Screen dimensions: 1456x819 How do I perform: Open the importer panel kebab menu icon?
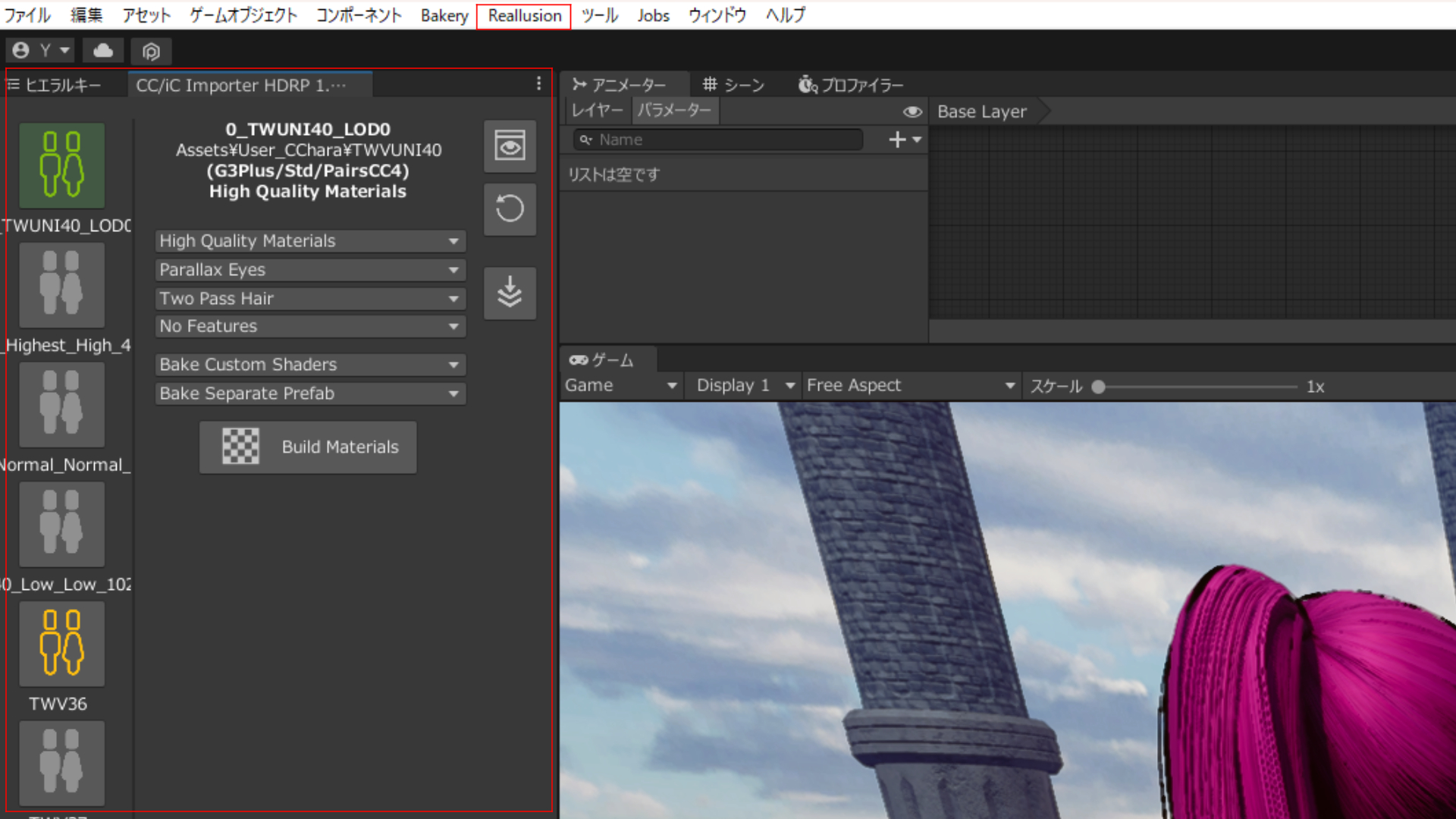pyautogui.click(x=538, y=84)
